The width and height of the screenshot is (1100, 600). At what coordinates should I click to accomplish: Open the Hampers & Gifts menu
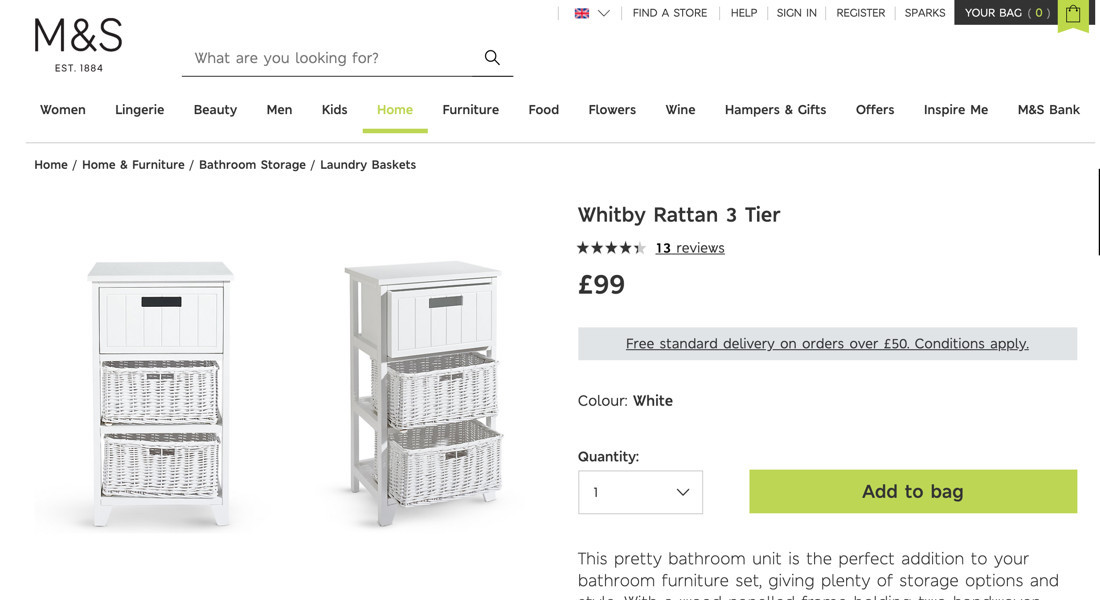pyautogui.click(x=775, y=110)
